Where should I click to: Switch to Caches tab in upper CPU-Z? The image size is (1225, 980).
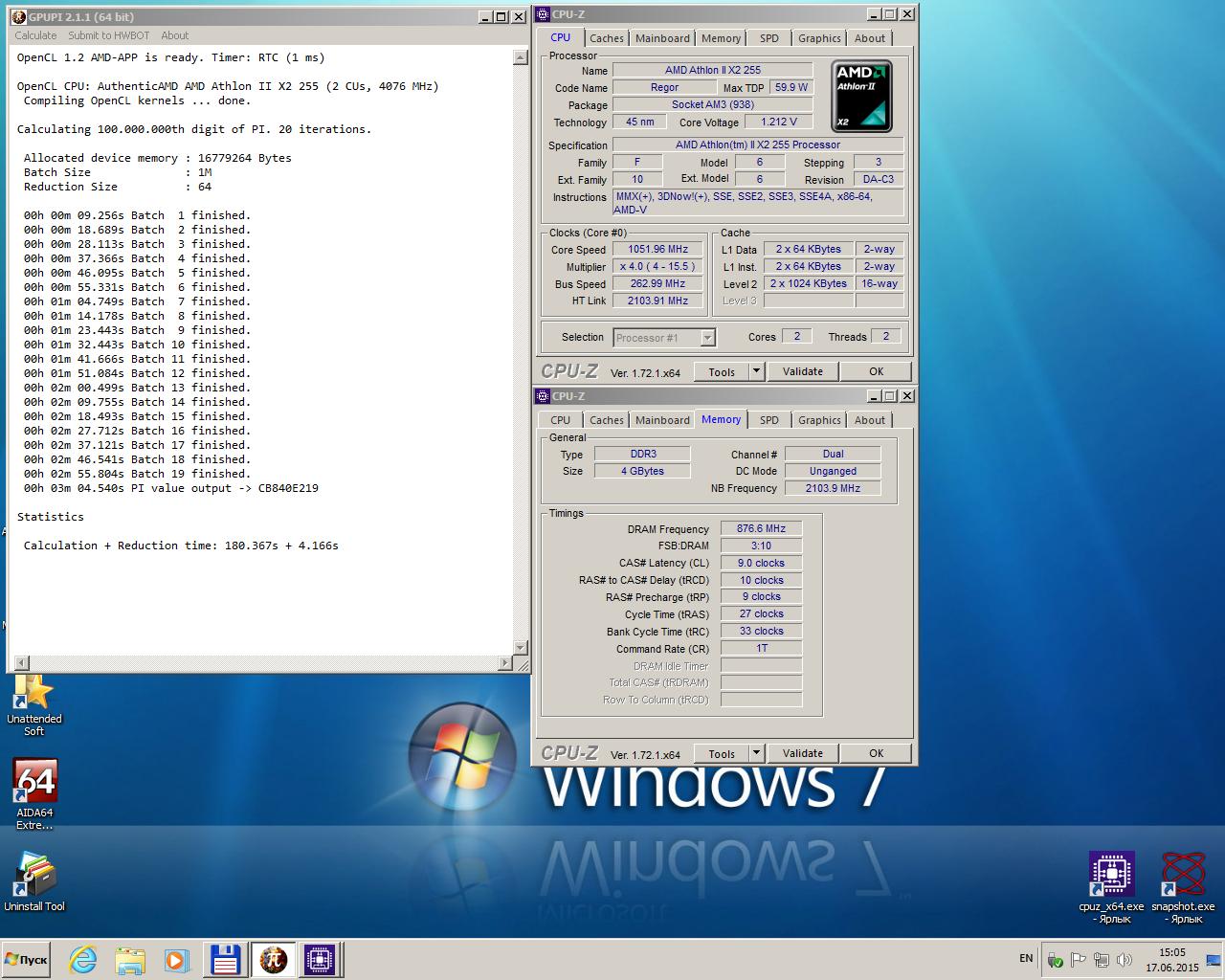click(607, 38)
